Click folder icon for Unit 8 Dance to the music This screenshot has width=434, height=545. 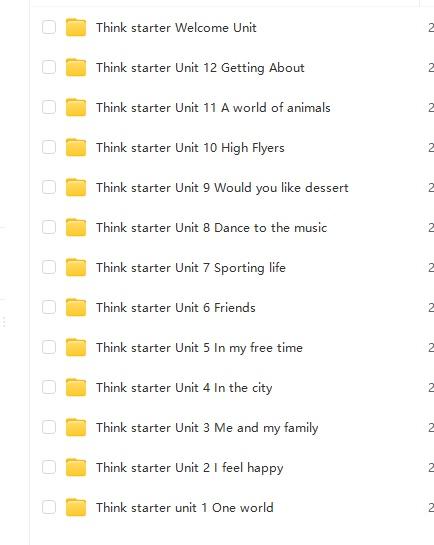76,227
